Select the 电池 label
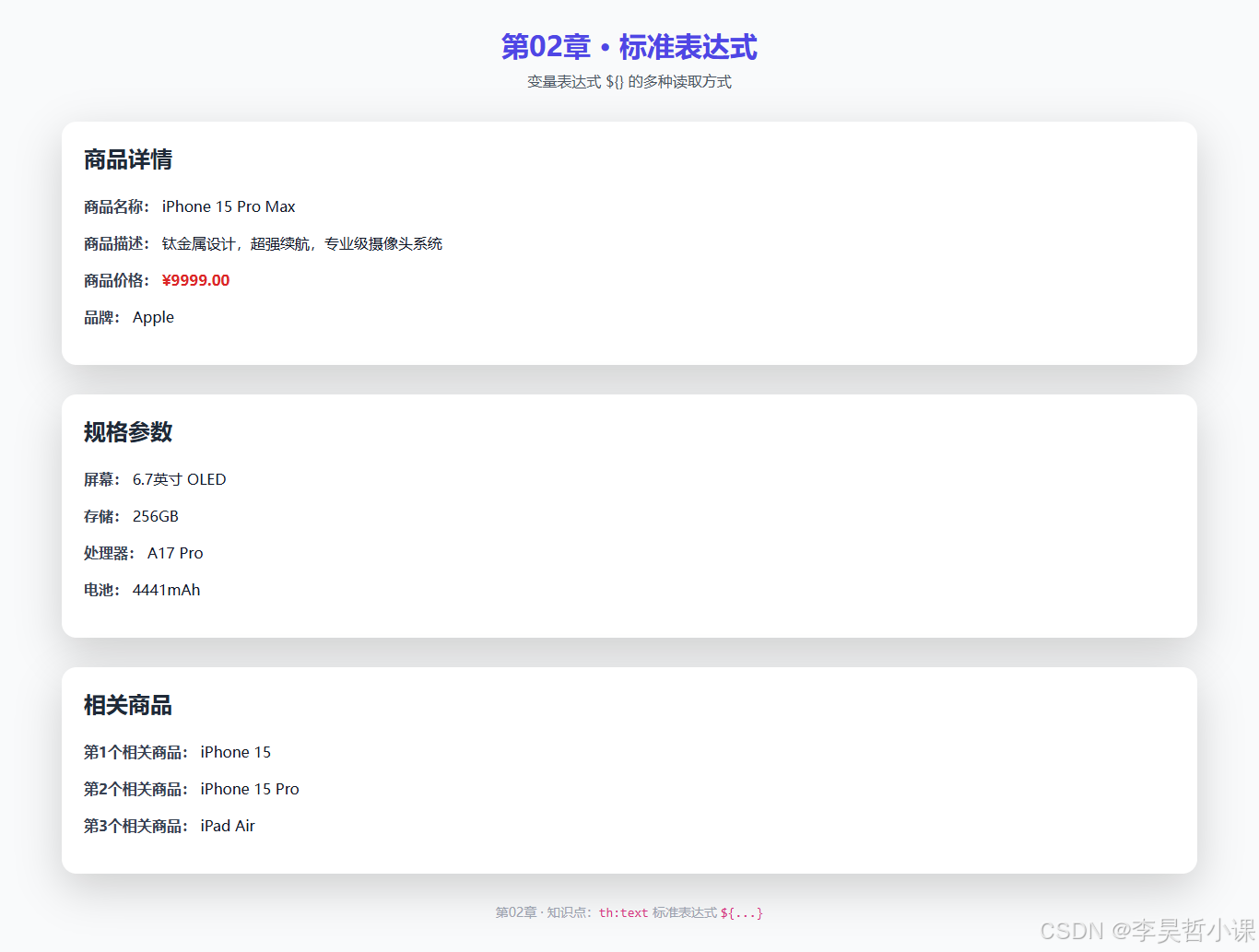Screen dimensions: 1259x952 pos(102,590)
